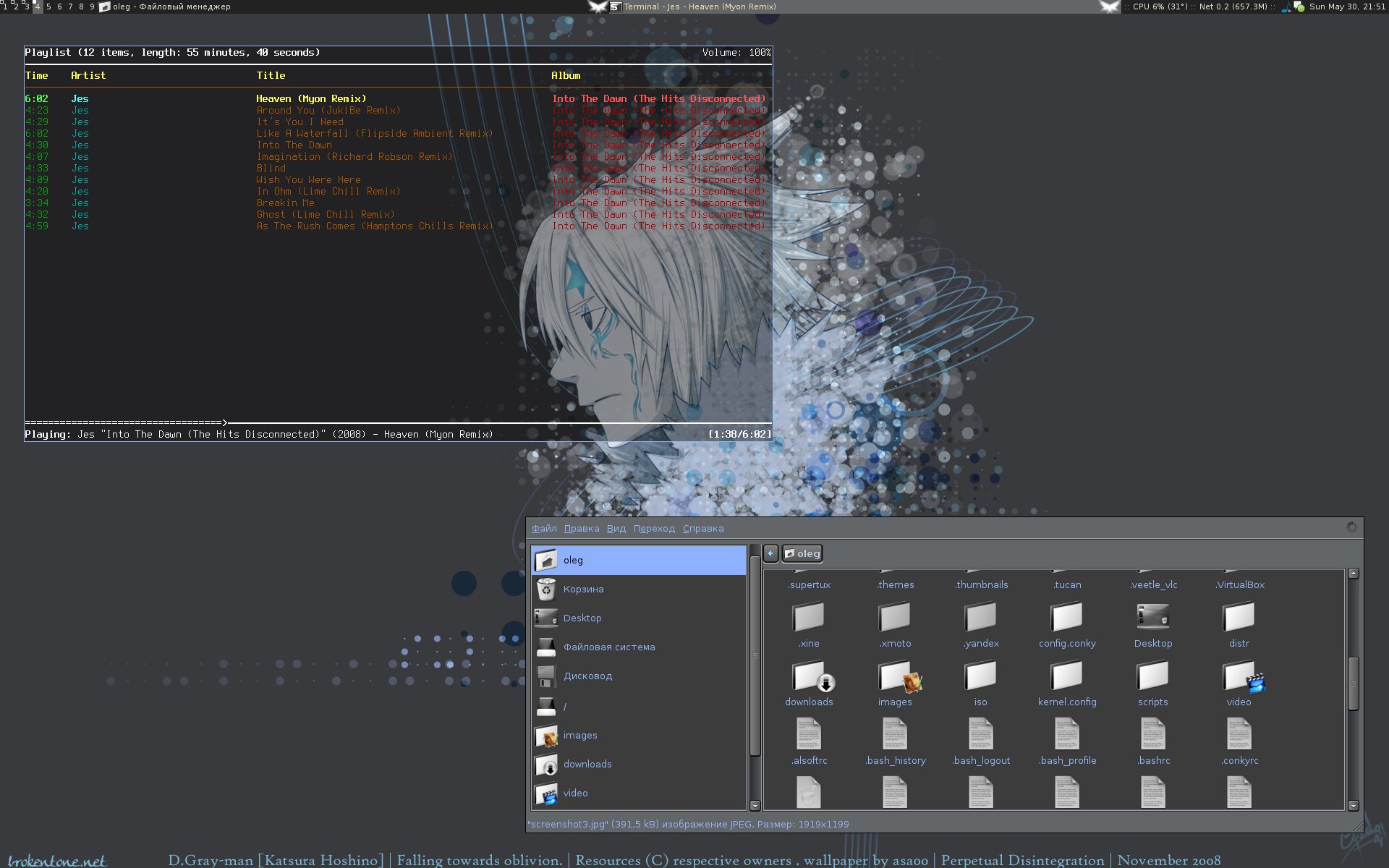Open the .xmoto folder icon
The height and width of the screenshot is (868, 1389).
tap(895, 617)
